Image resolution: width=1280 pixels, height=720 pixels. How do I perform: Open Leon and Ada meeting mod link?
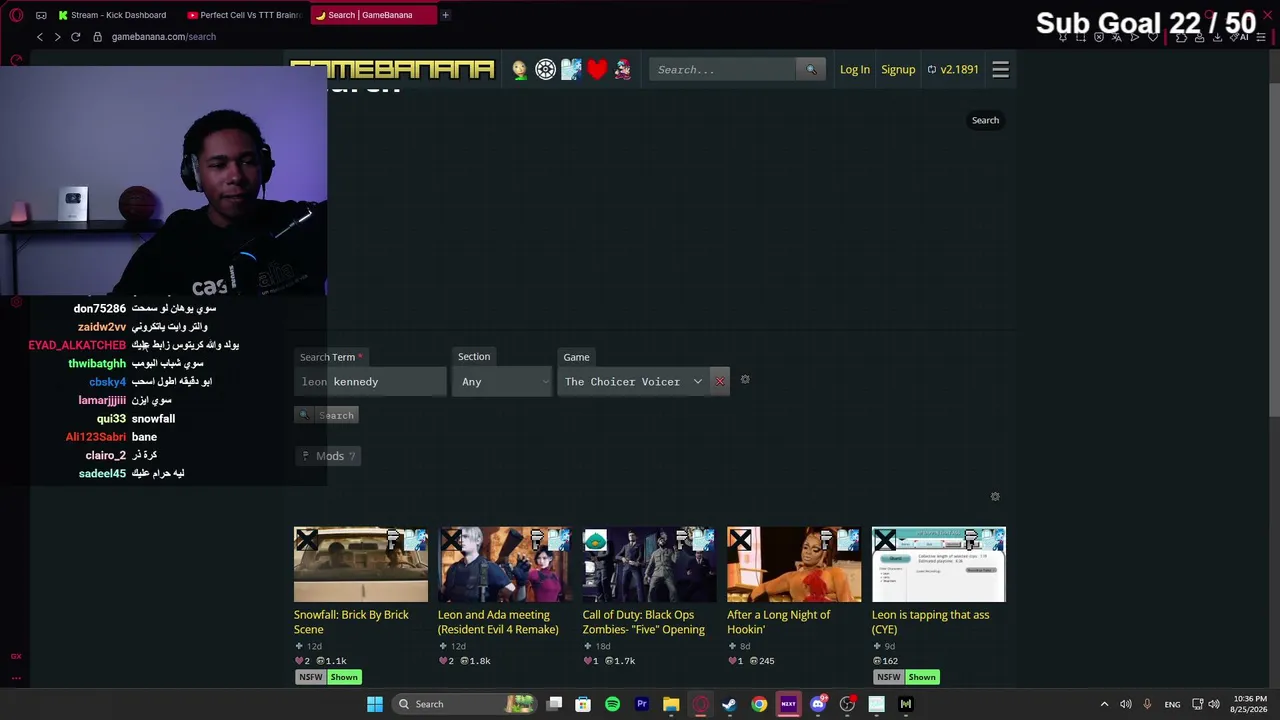[498, 622]
